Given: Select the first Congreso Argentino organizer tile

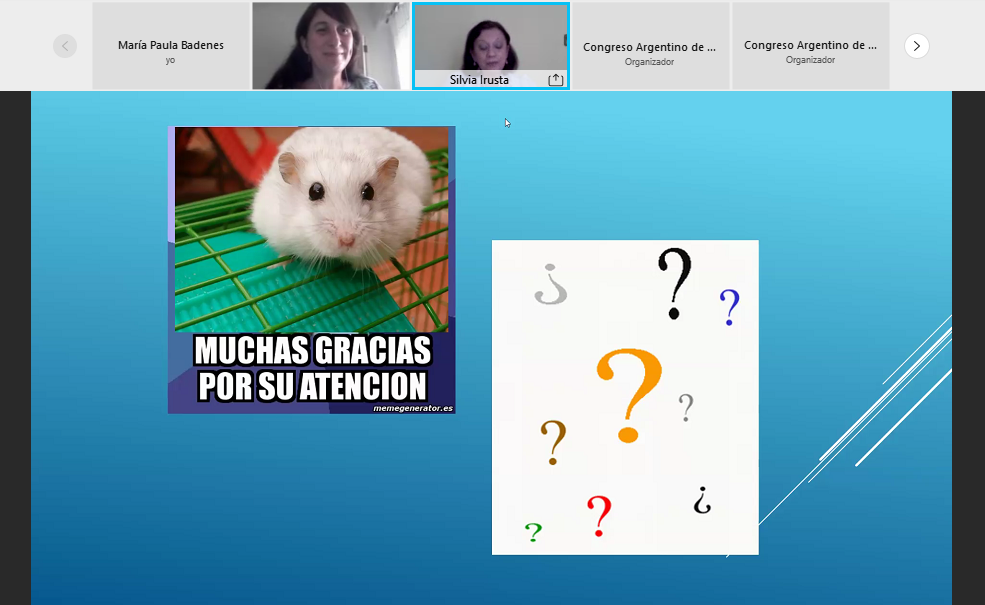Looking at the screenshot, I should click(650, 46).
